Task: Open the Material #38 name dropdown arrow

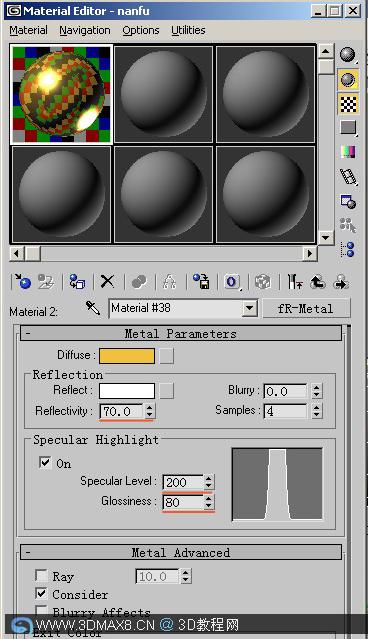Action: (x=249, y=308)
